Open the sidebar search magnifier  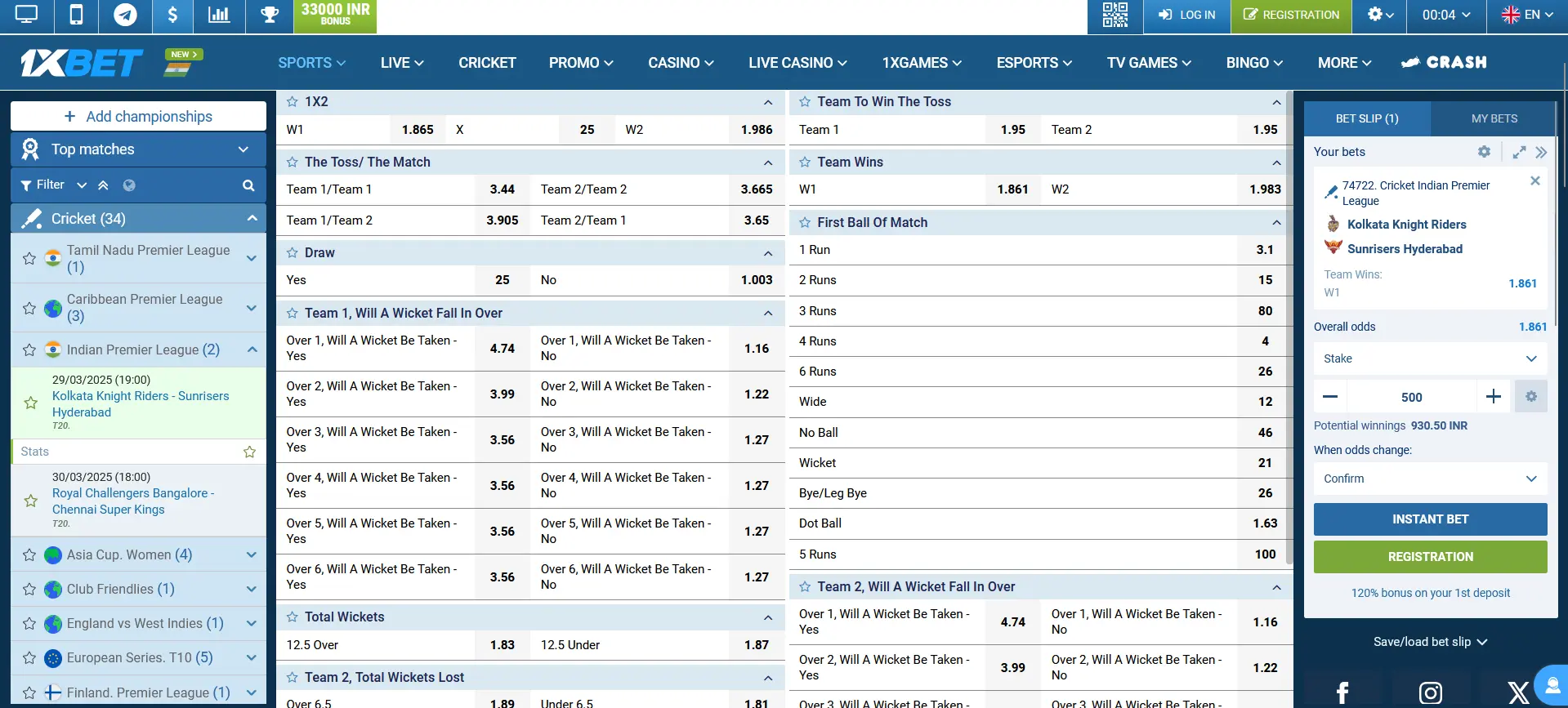pos(248,185)
